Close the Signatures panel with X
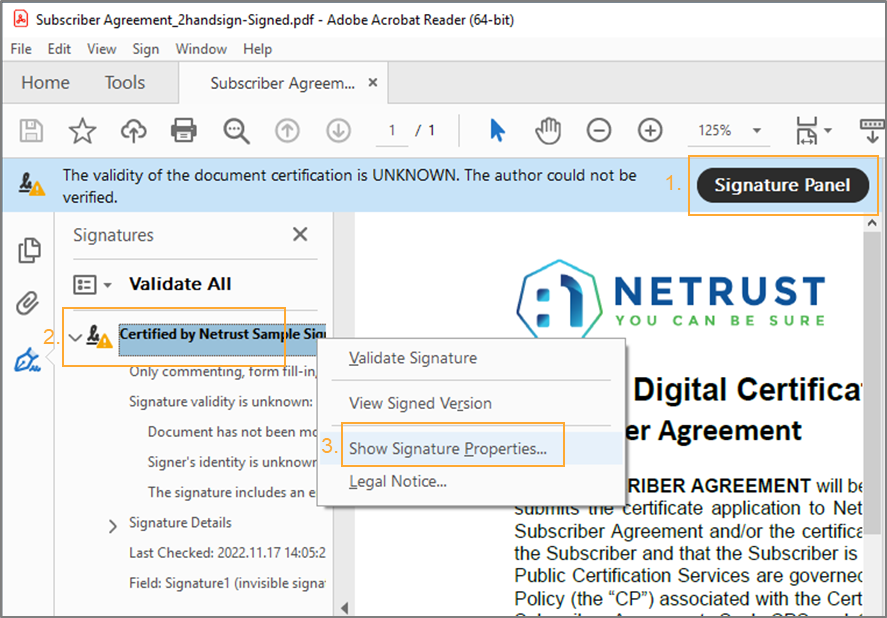The width and height of the screenshot is (887, 618). point(300,235)
